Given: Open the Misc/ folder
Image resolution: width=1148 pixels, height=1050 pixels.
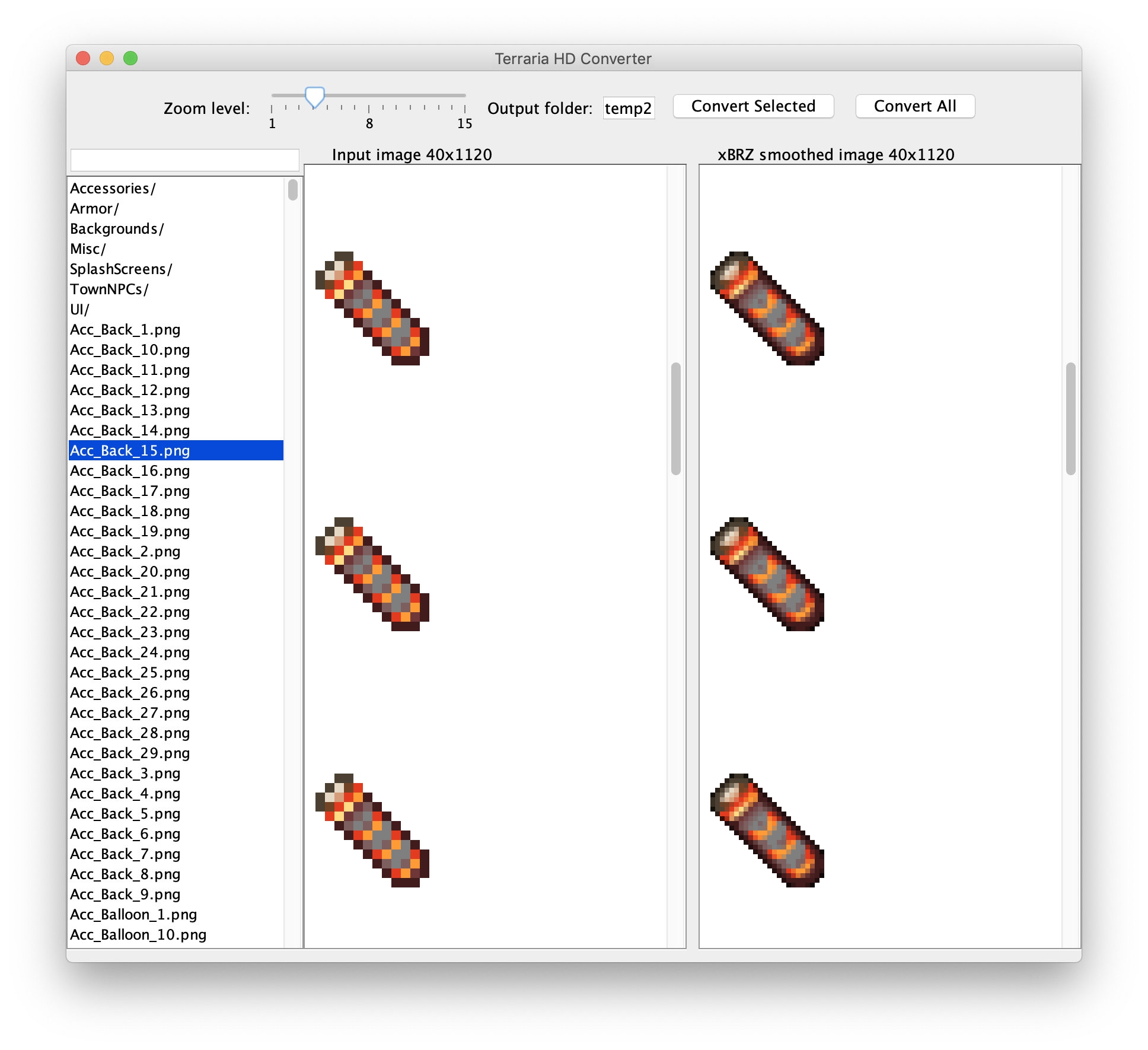Looking at the screenshot, I should 176,249.
